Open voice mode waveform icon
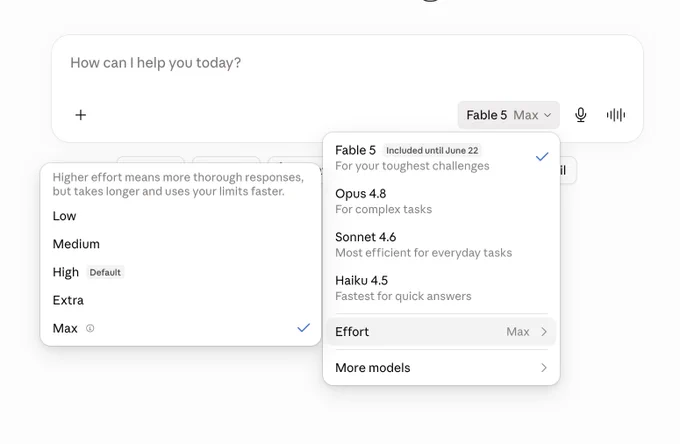680x444 pixels. [616, 115]
